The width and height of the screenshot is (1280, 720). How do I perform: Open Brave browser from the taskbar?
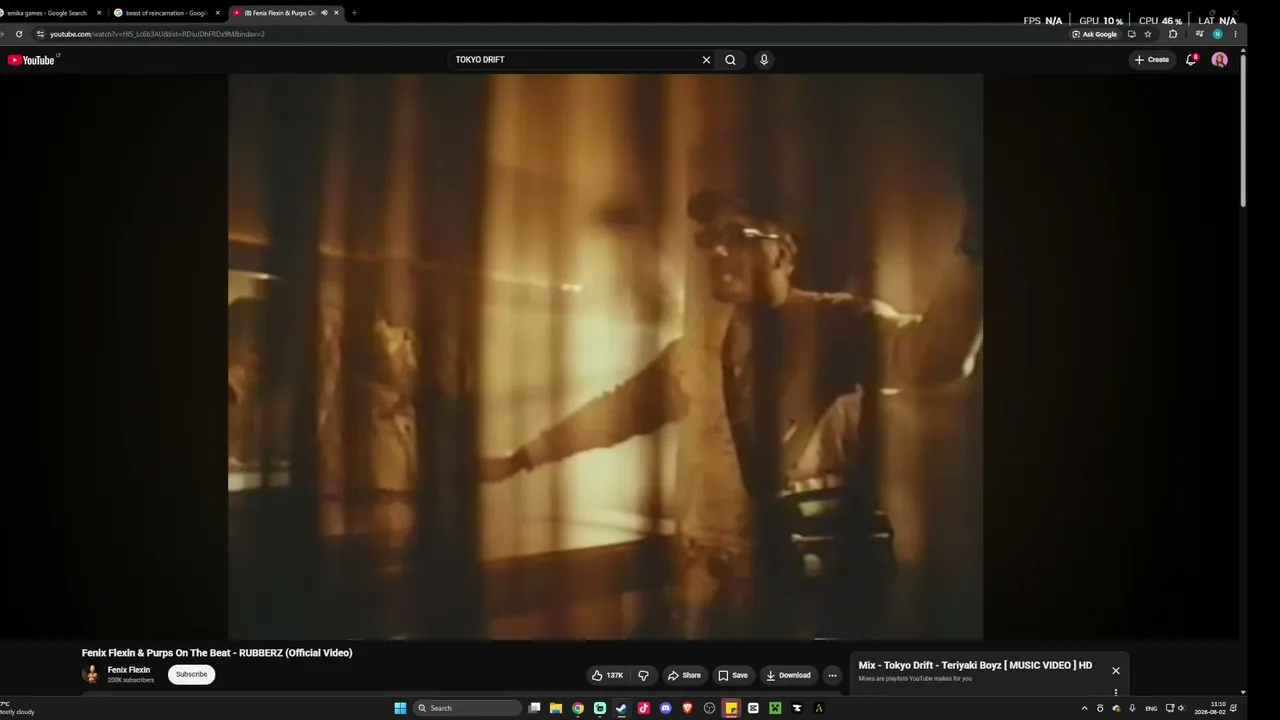tap(688, 708)
